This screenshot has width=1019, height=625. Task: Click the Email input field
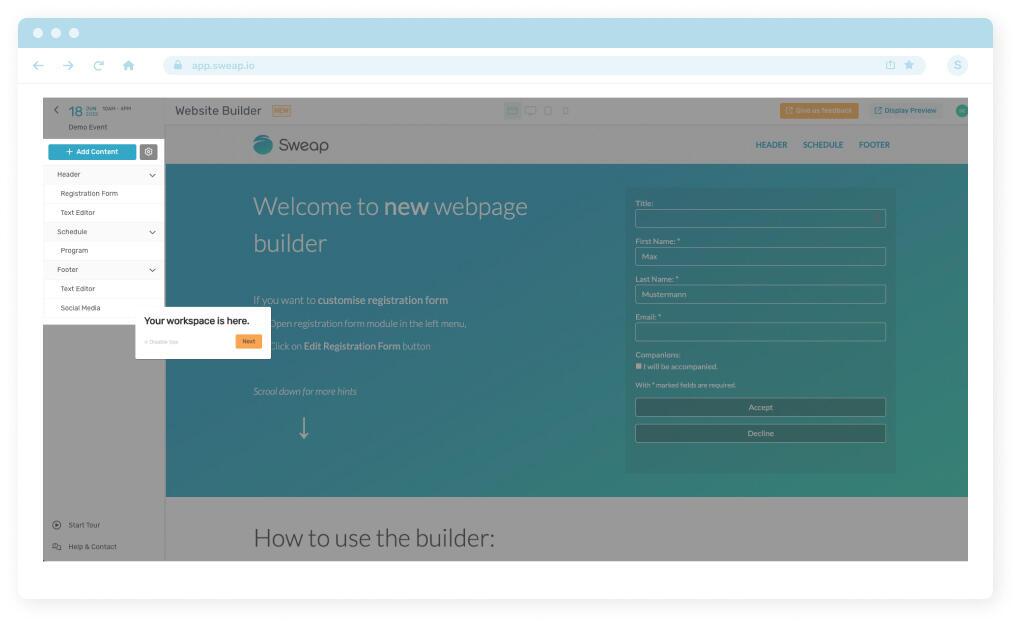click(760, 332)
